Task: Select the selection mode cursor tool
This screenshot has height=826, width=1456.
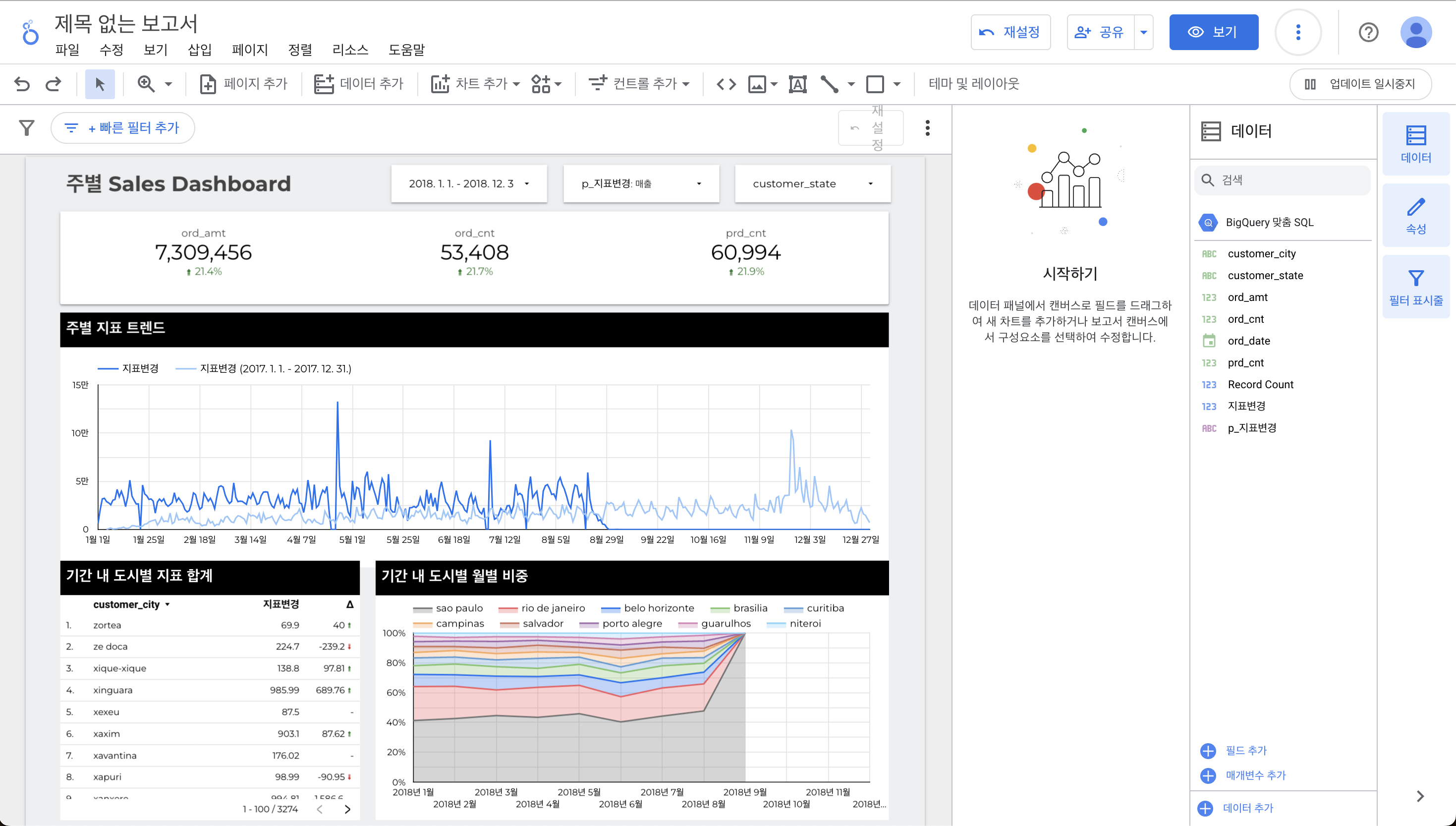Action: 100,84
